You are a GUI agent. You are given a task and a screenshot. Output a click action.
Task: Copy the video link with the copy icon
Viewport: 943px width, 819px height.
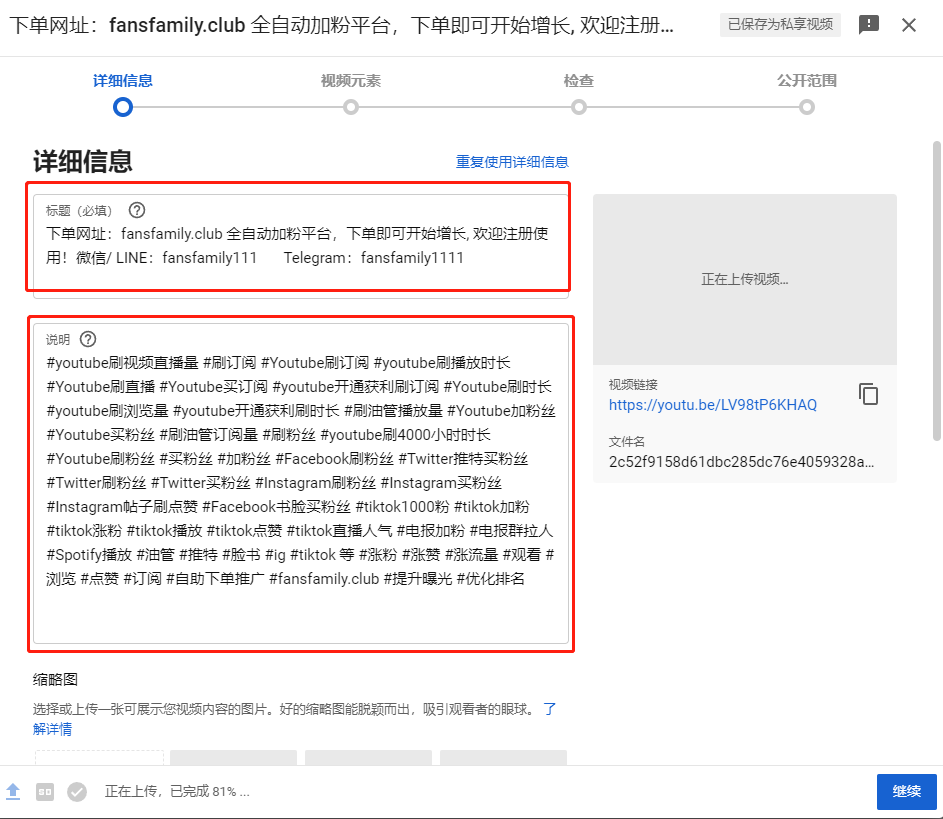click(868, 394)
